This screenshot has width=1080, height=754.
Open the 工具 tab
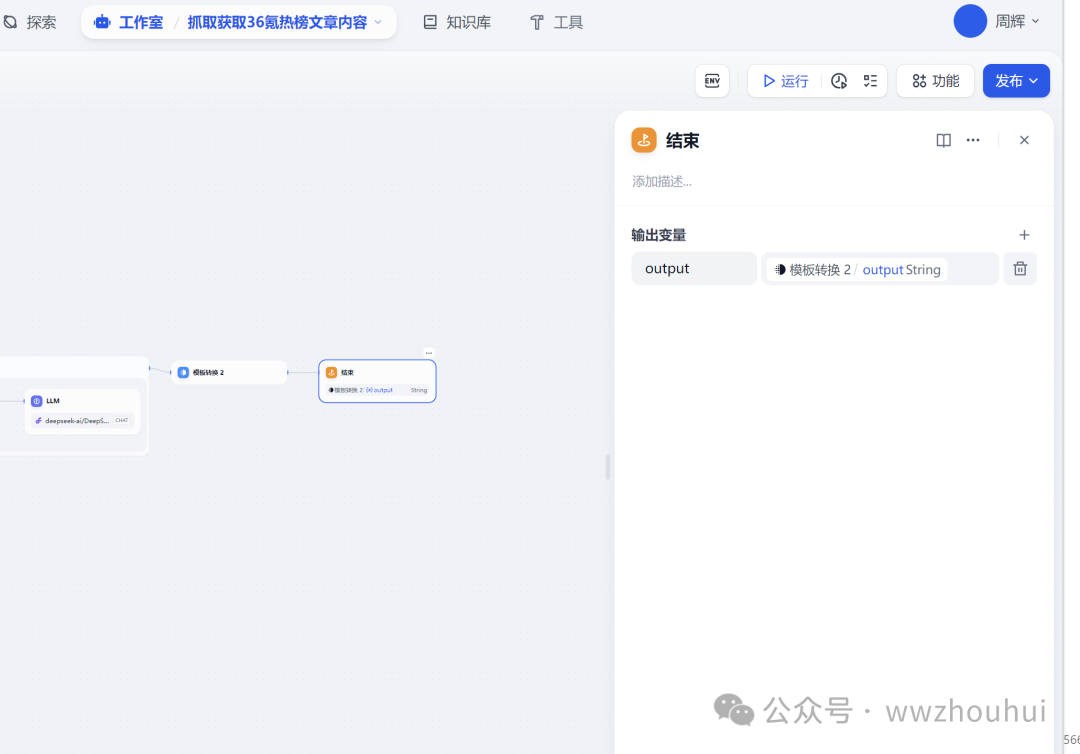556,22
